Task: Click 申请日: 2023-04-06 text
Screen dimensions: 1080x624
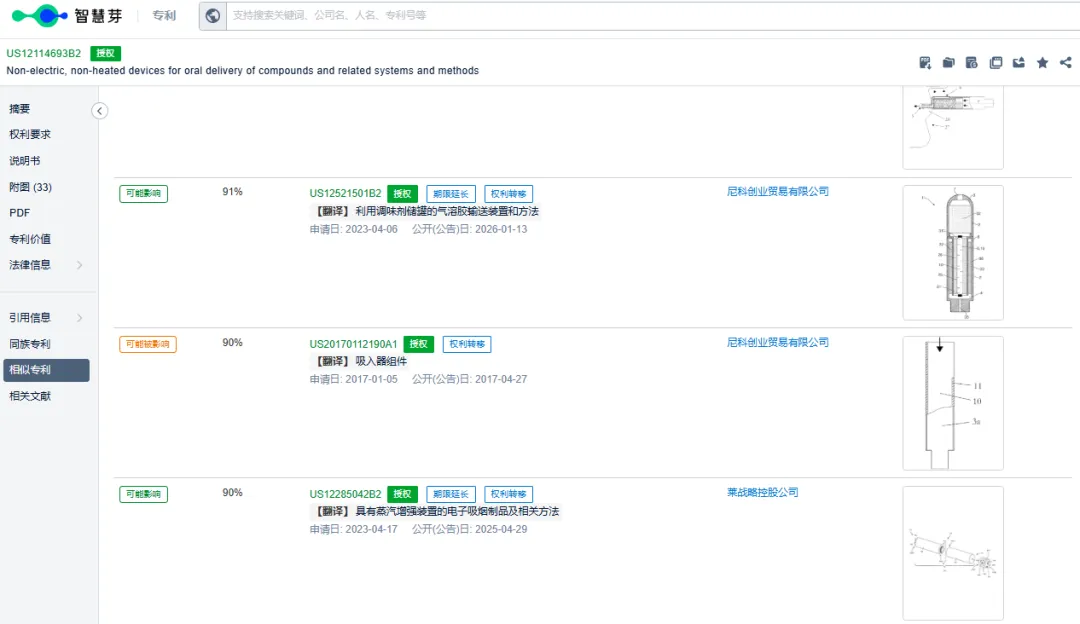Action: 353,229
